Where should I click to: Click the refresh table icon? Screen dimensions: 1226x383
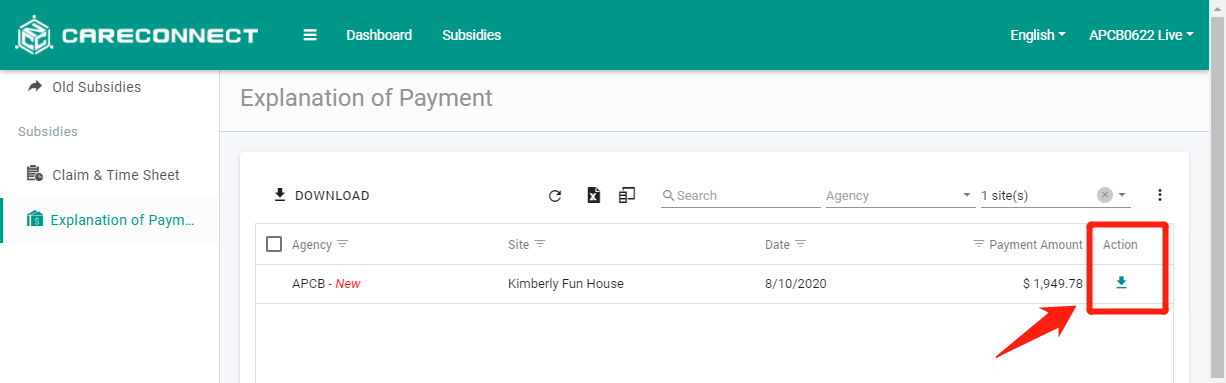click(555, 196)
